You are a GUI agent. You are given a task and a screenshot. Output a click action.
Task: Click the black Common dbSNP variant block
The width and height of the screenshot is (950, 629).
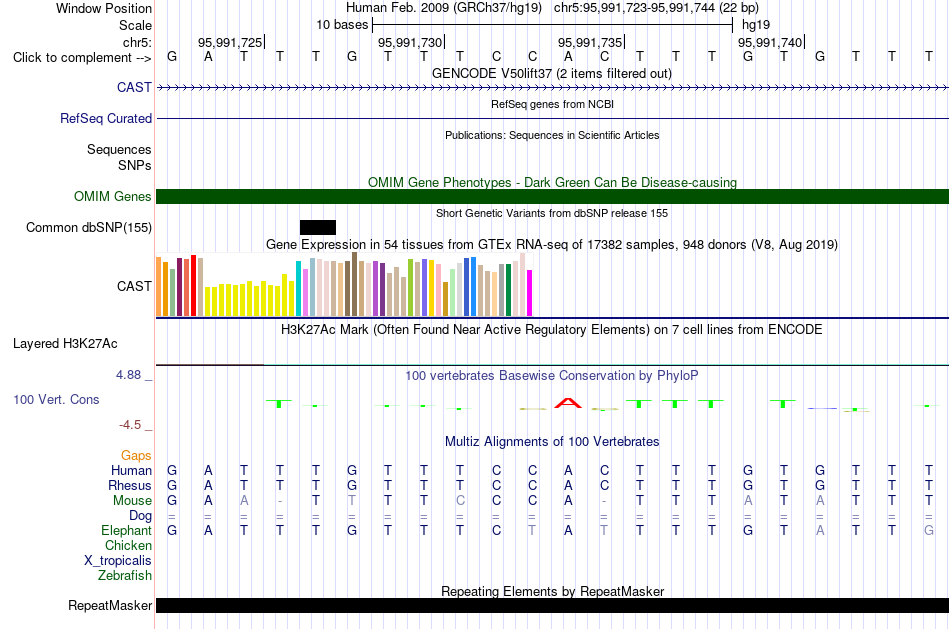coord(317,227)
